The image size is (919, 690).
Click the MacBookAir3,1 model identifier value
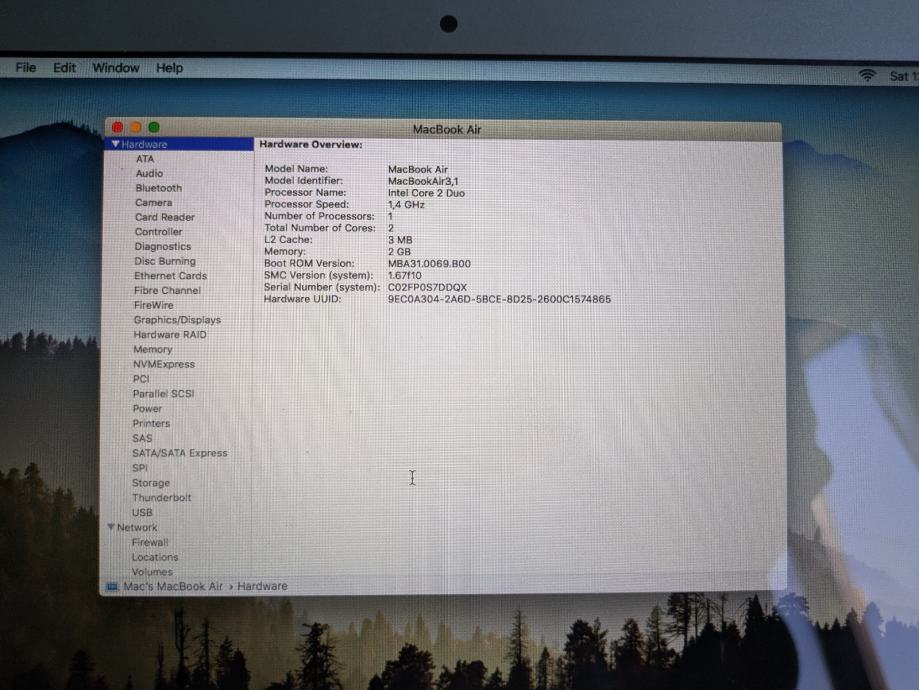423,181
